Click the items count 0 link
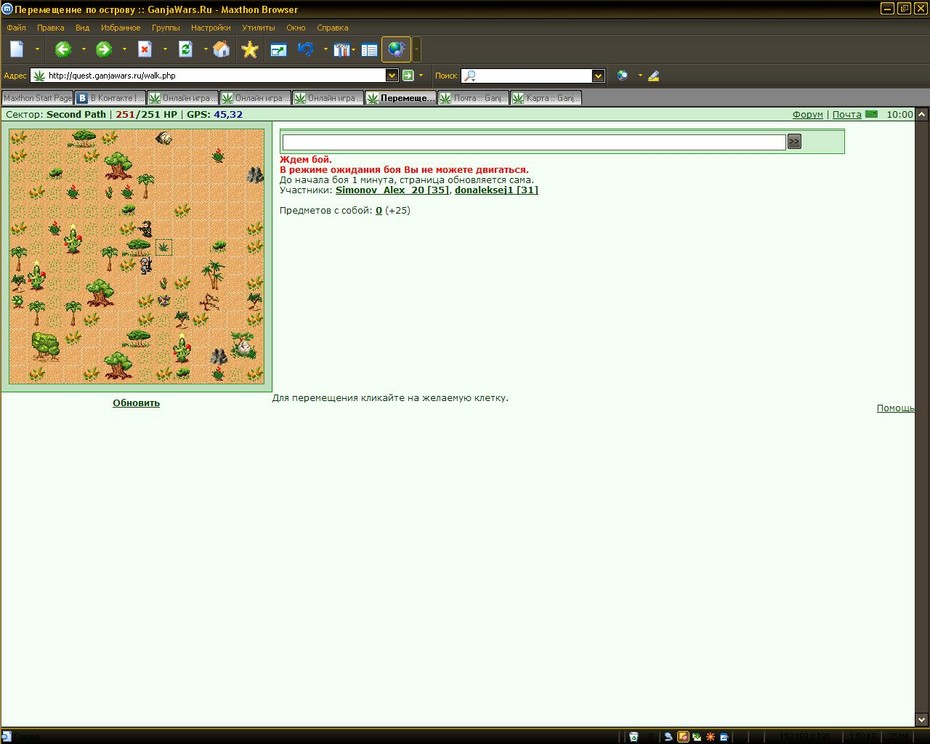 pos(378,210)
